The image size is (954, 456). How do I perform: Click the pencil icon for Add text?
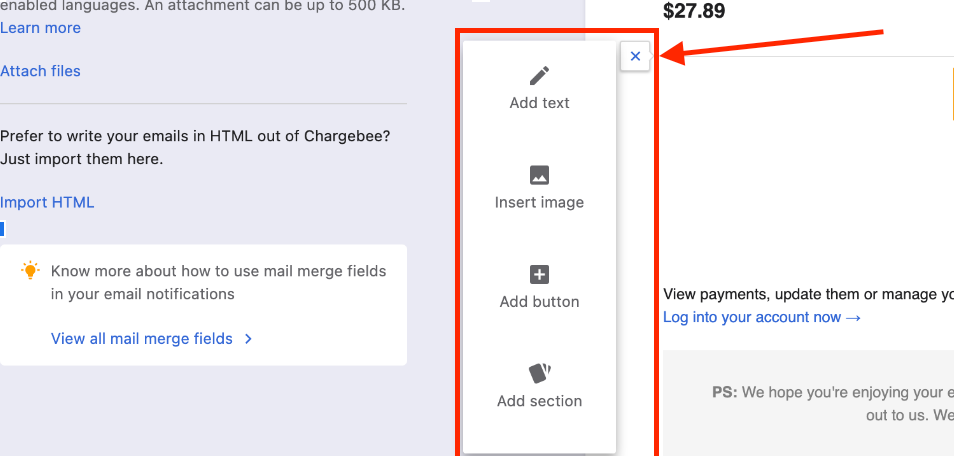click(x=539, y=76)
